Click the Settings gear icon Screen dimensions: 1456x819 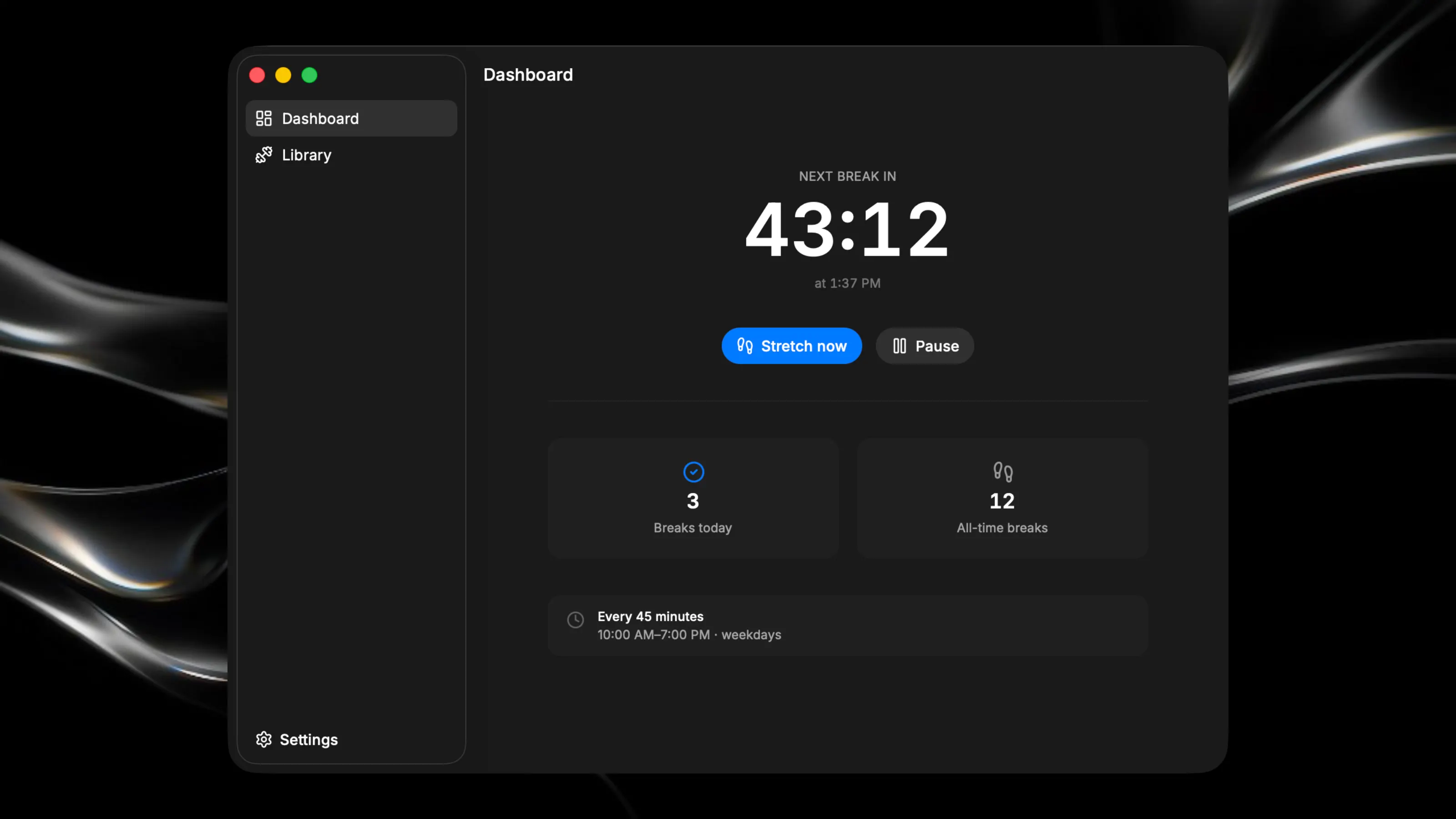pyautogui.click(x=263, y=739)
